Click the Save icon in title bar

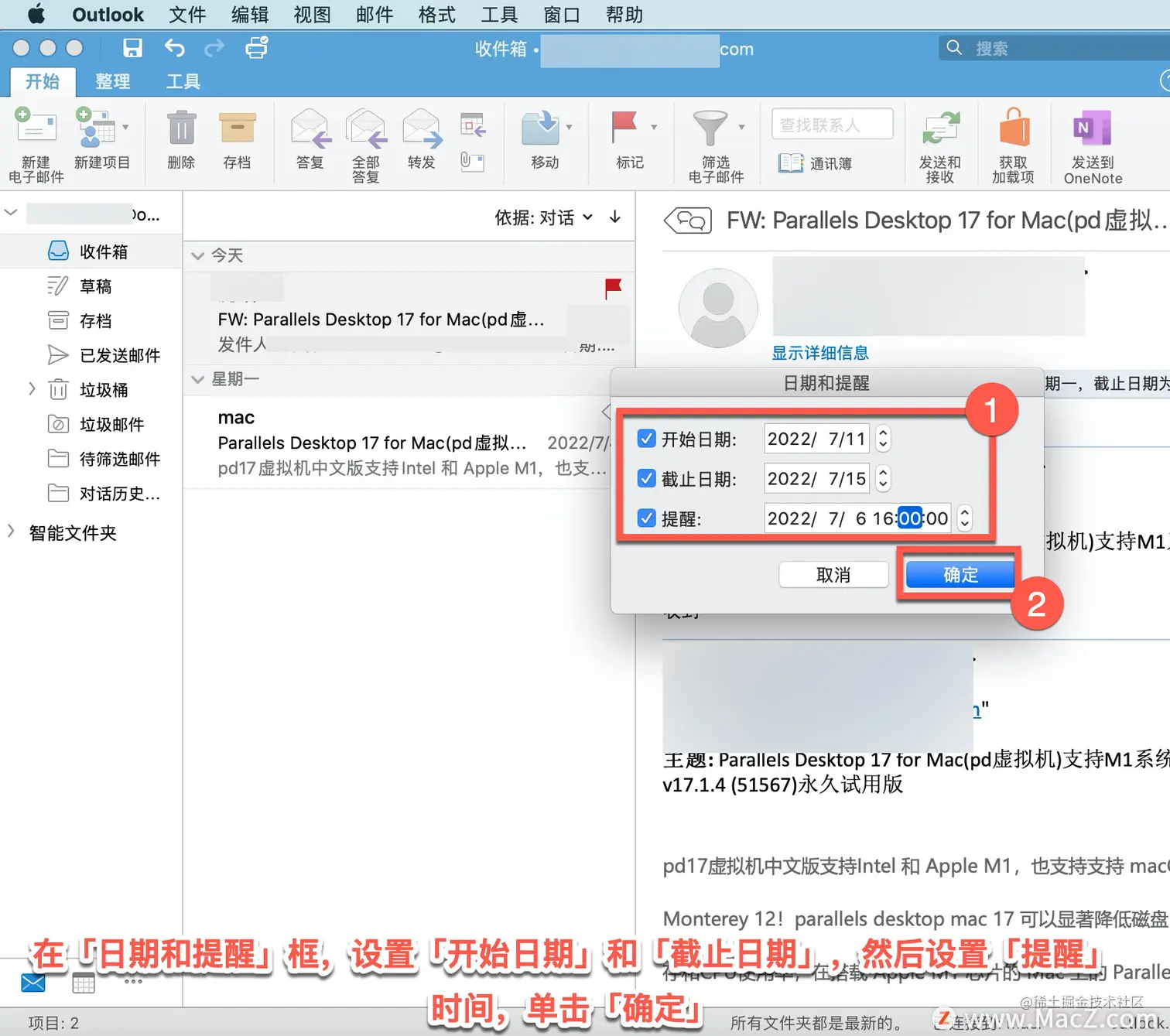click(133, 48)
